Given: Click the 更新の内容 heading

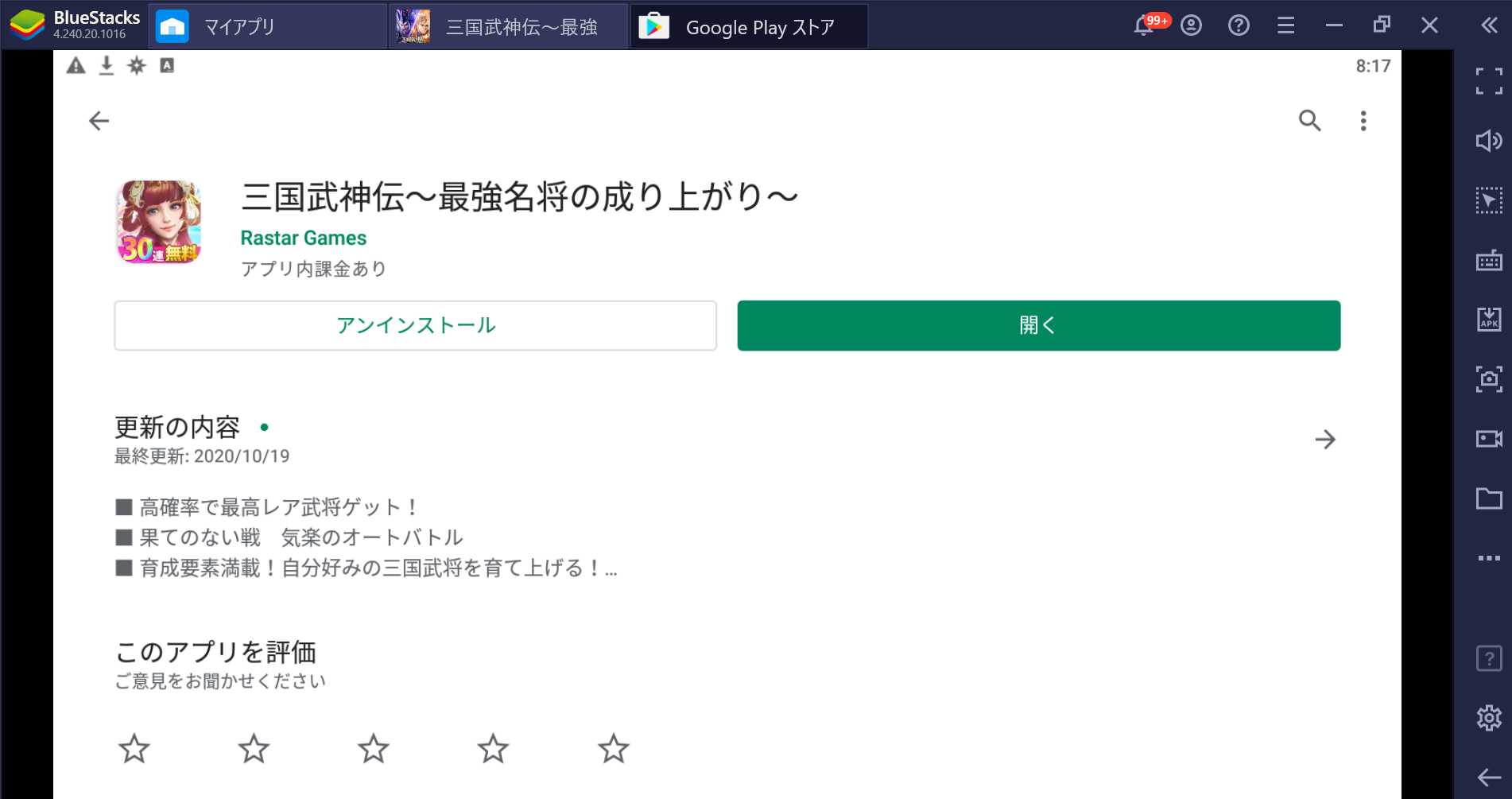Looking at the screenshot, I should point(177,427).
